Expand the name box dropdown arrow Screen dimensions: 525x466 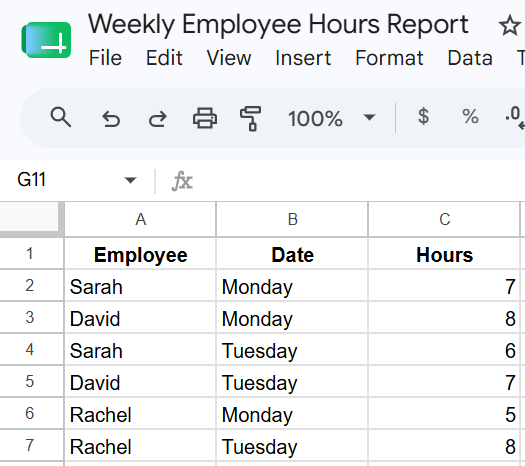click(130, 180)
